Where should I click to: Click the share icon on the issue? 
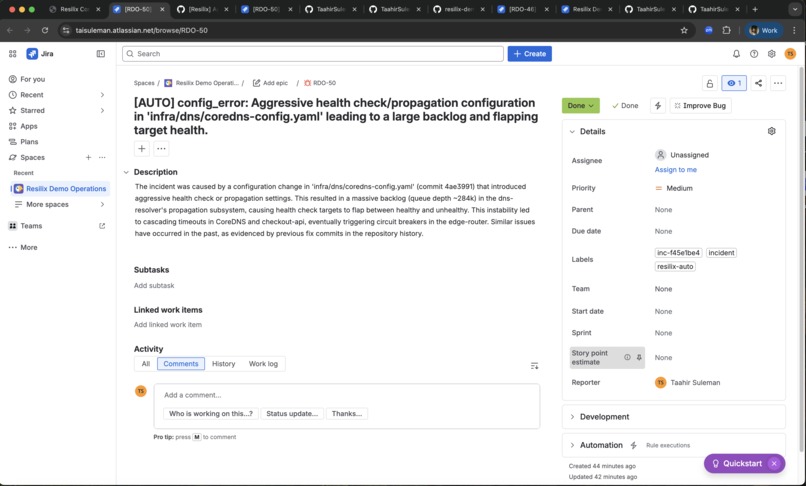point(758,83)
